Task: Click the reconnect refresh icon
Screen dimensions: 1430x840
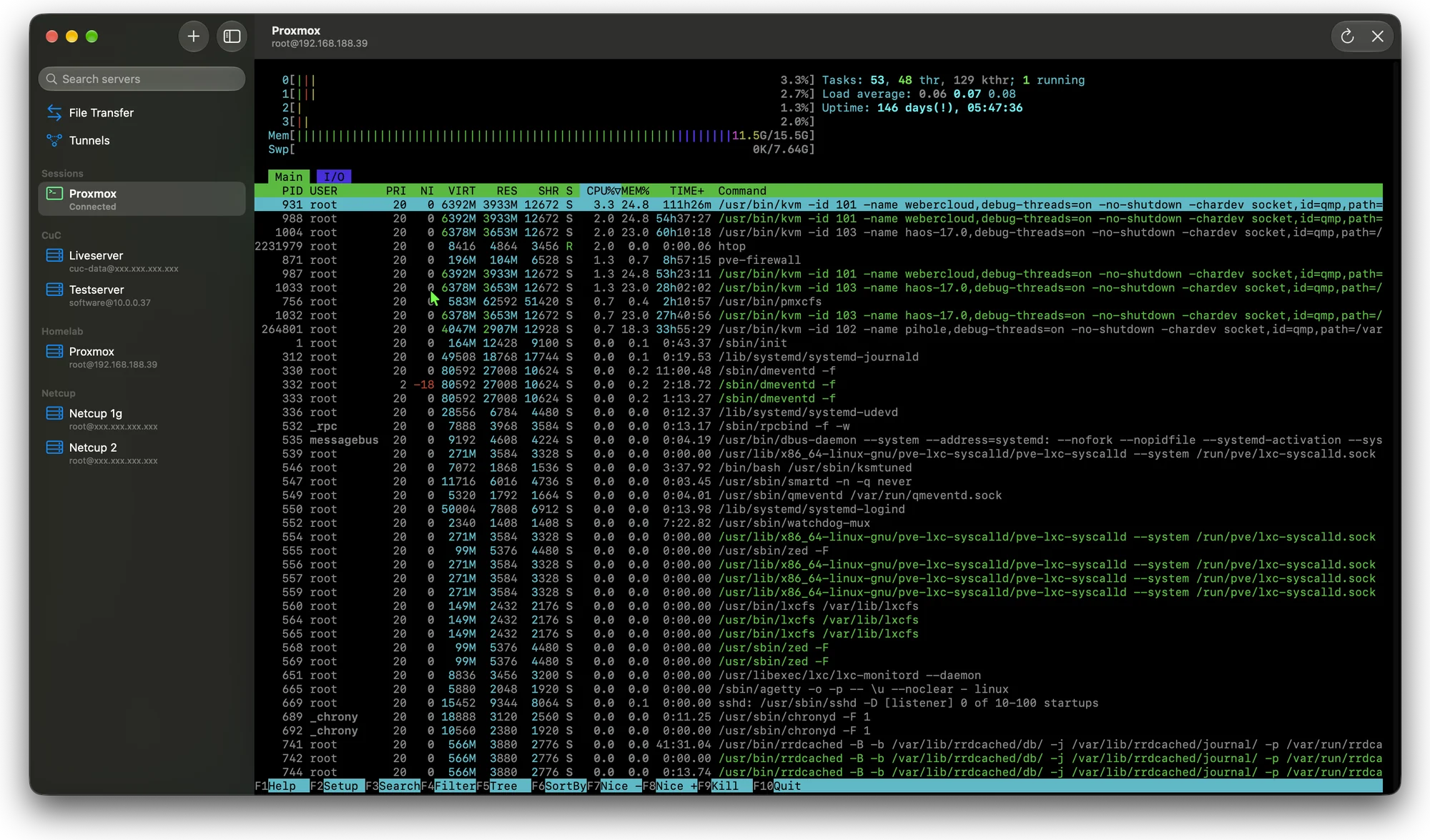Action: click(1347, 36)
